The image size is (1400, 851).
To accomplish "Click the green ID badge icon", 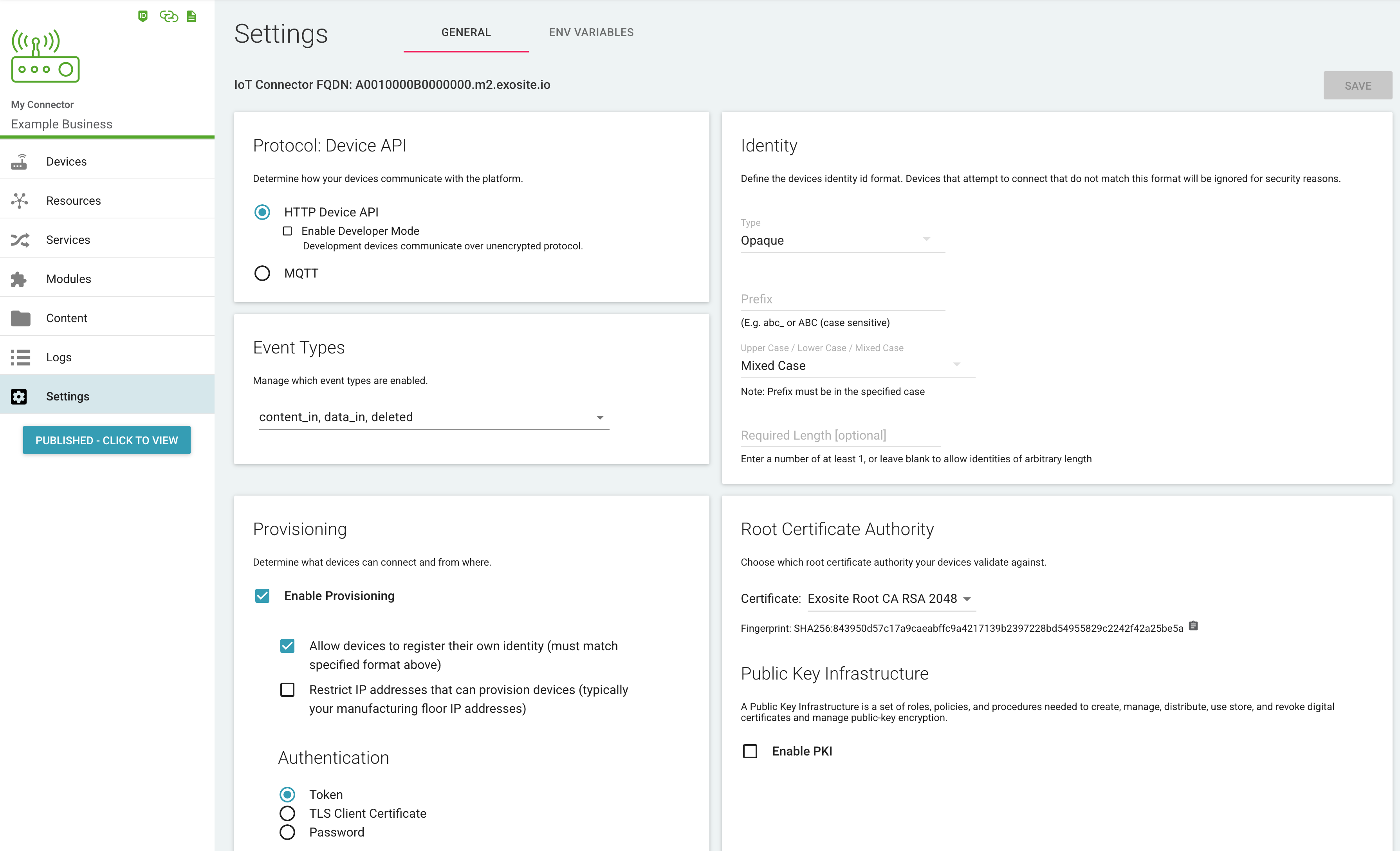I will pyautogui.click(x=142, y=16).
